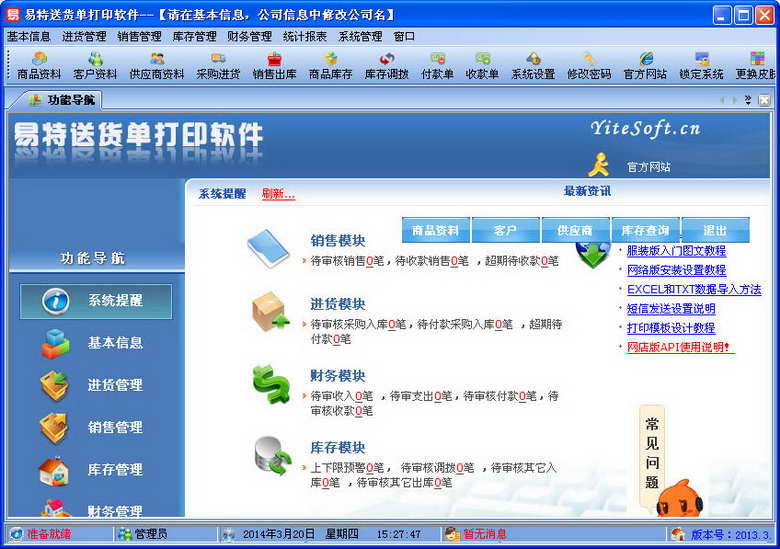Click the 库存模块 heading
Image resolution: width=780 pixels, height=549 pixels.
338,448
